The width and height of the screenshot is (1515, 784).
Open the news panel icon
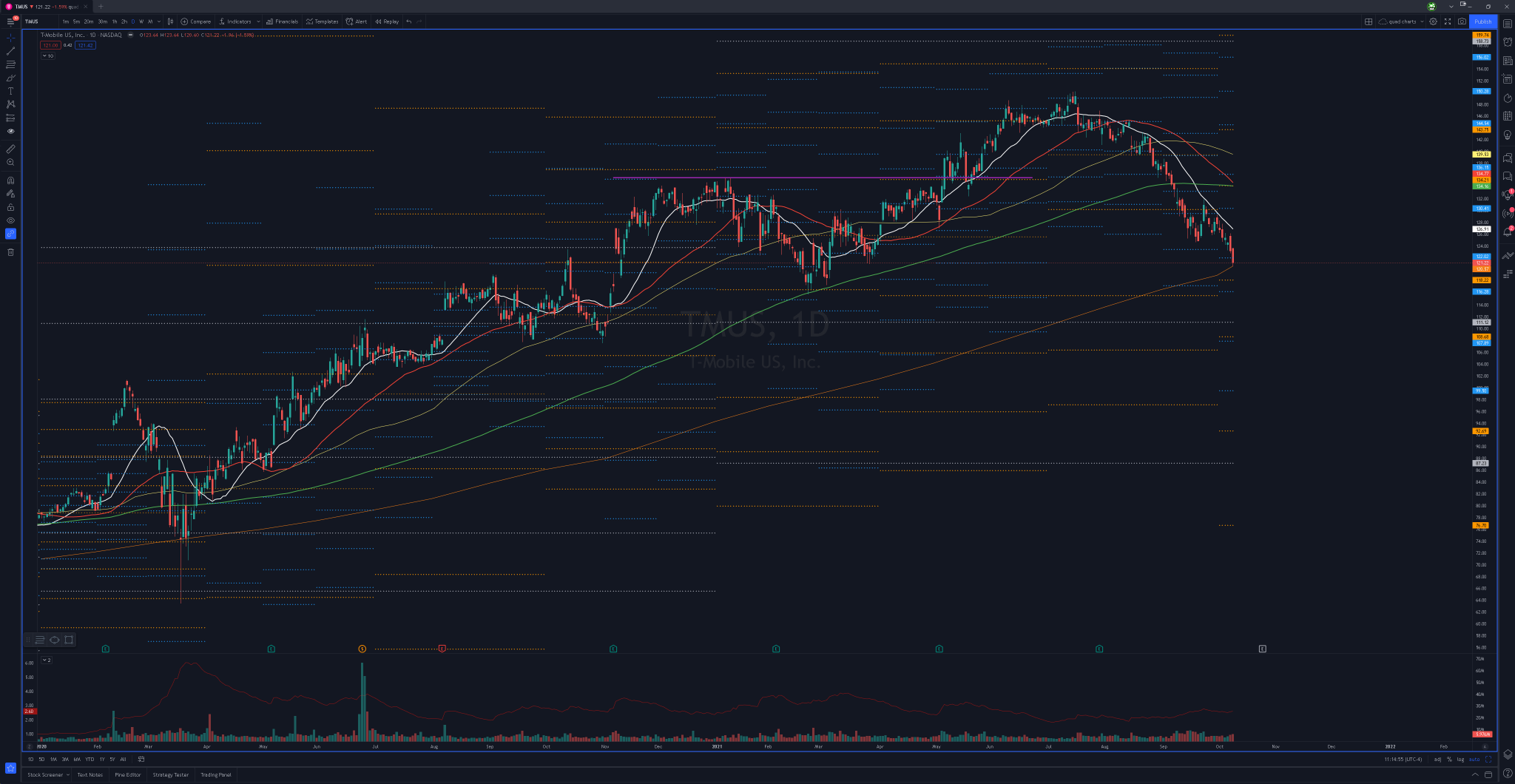tap(1508, 61)
